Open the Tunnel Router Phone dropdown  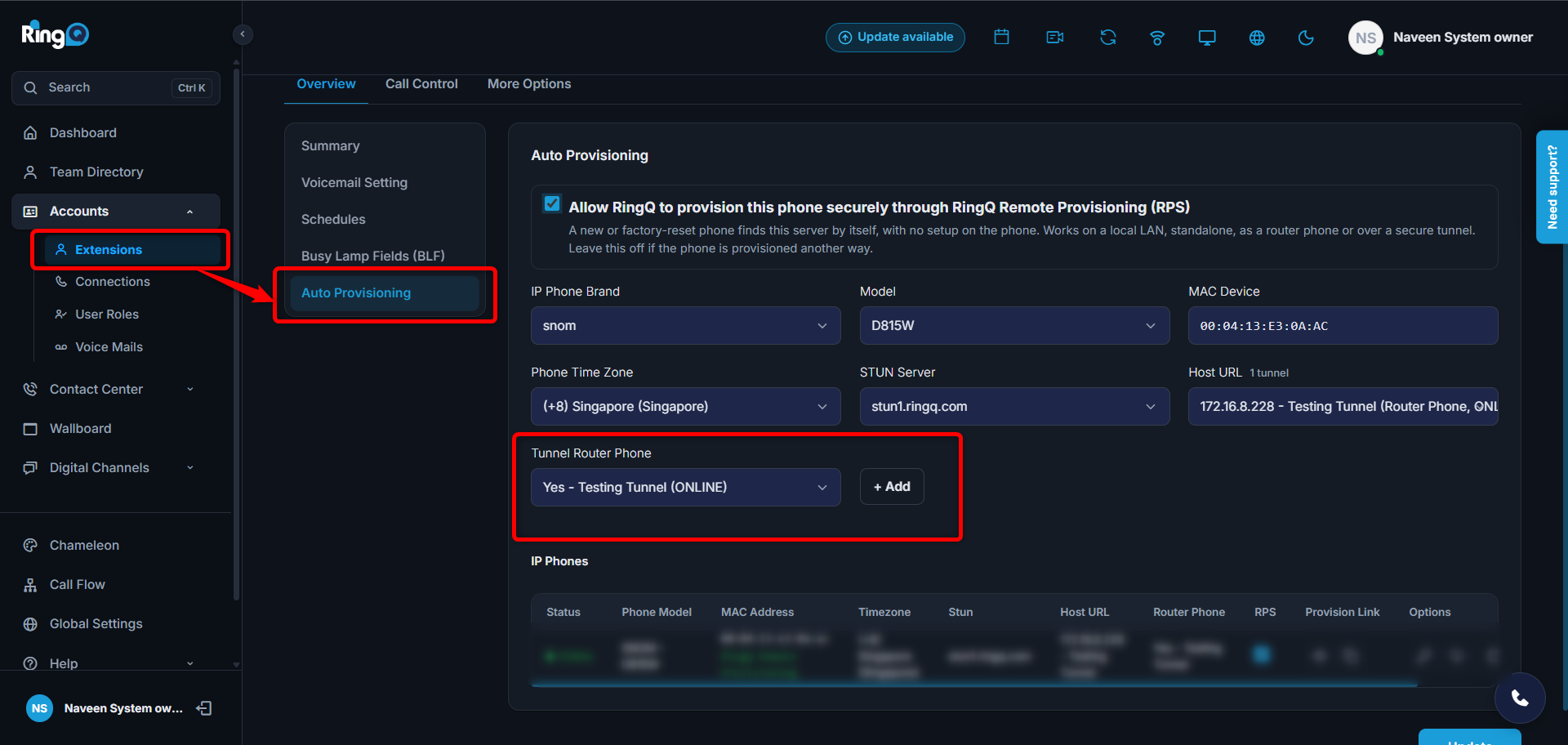(x=685, y=487)
